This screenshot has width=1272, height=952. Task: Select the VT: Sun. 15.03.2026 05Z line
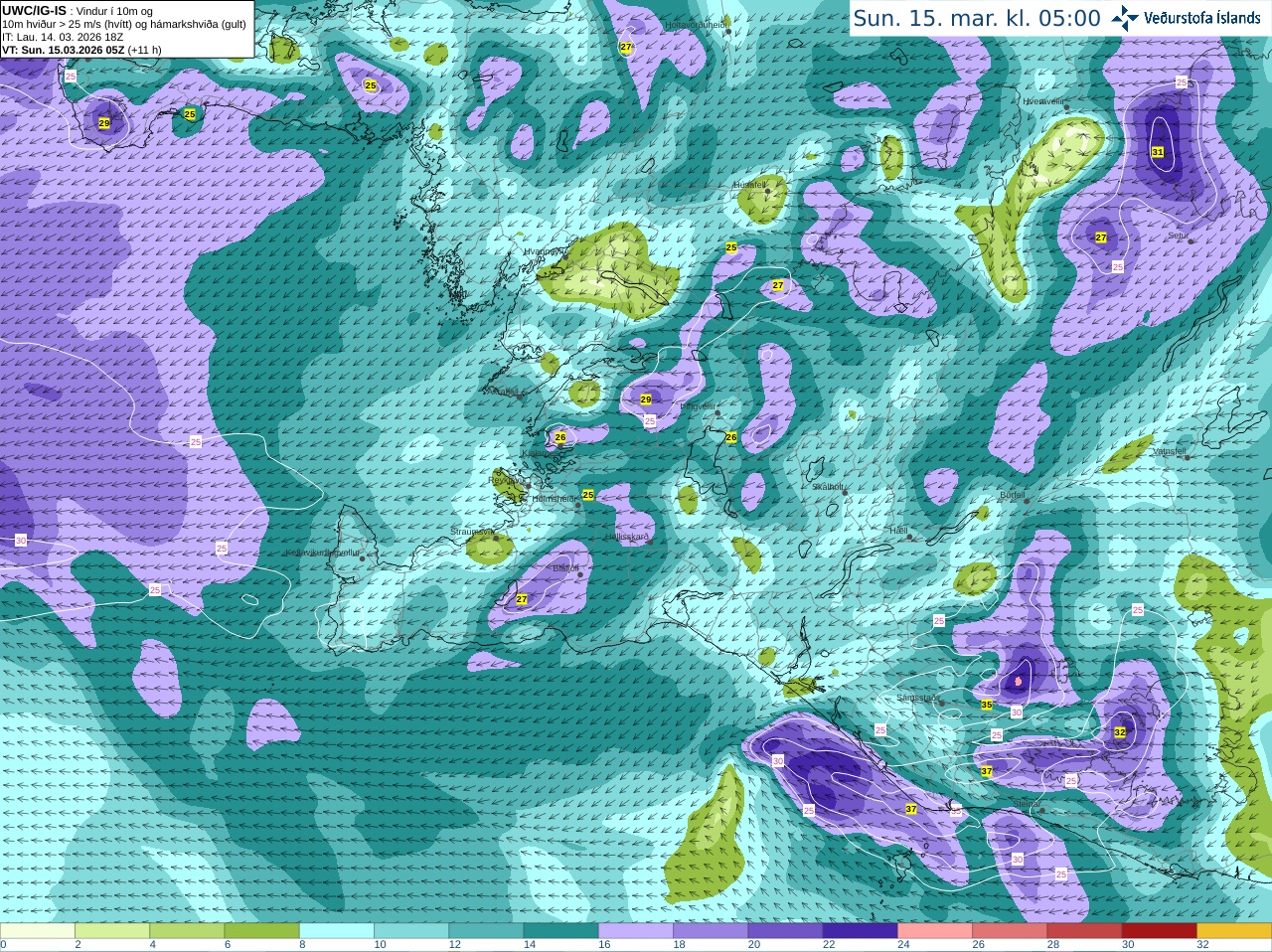[81, 50]
